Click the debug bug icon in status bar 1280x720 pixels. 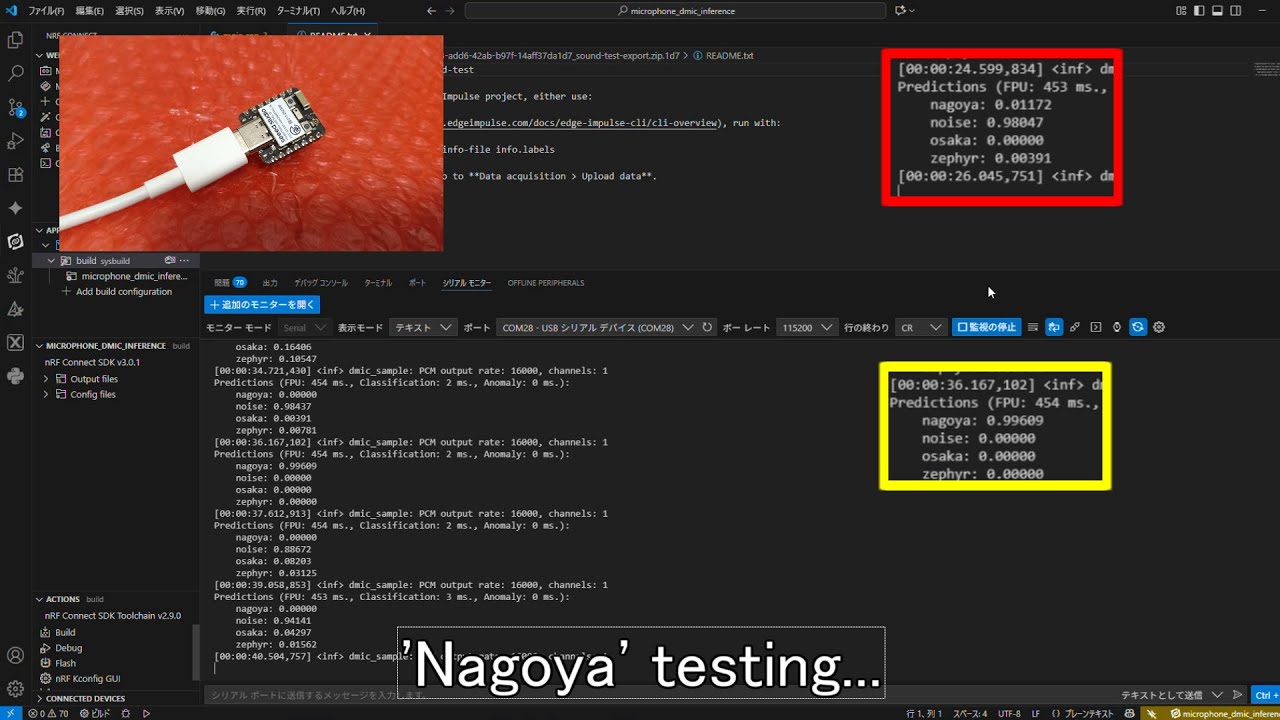click(x=125, y=713)
